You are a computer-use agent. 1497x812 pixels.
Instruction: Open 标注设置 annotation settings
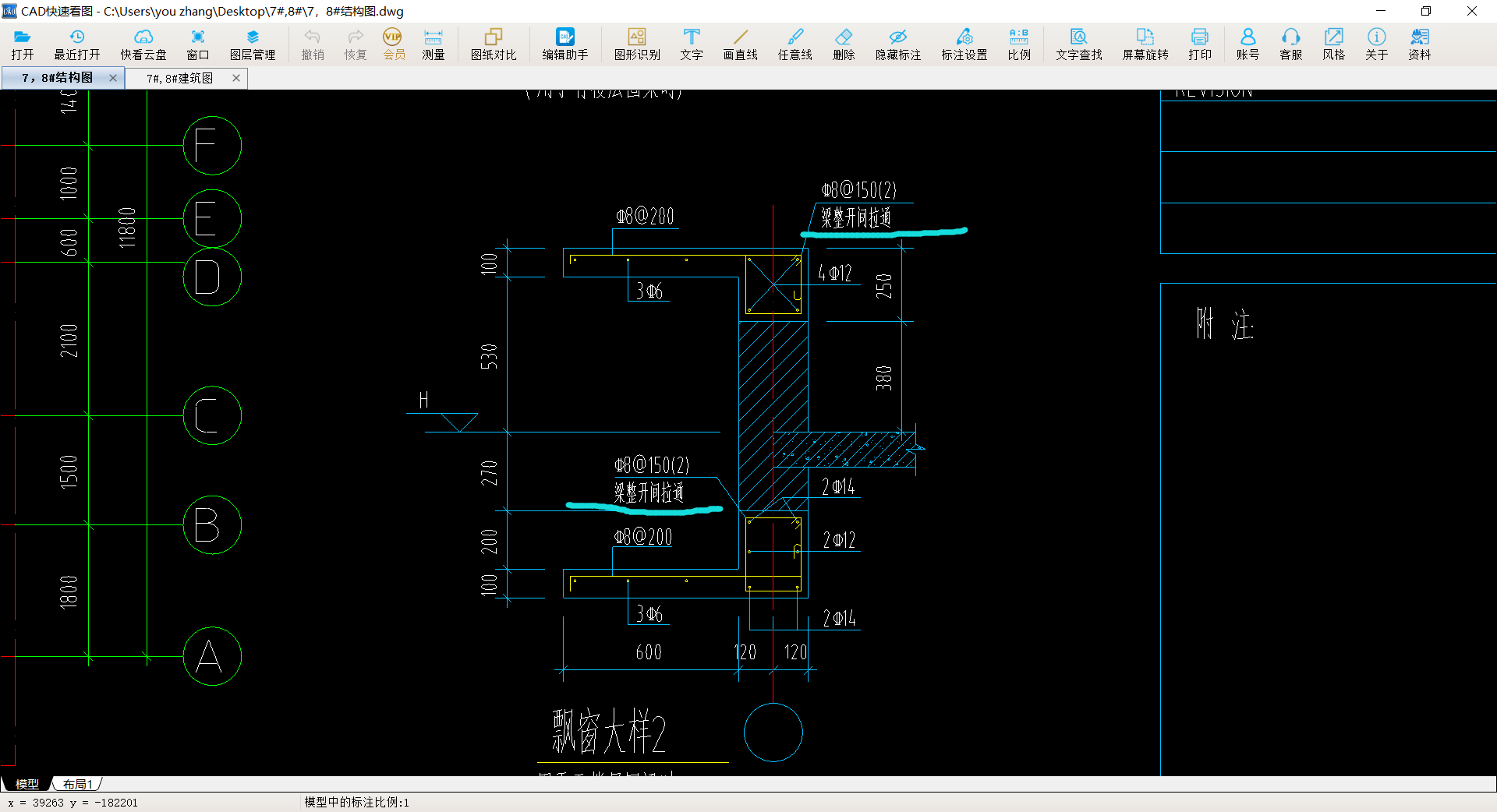coord(964,44)
